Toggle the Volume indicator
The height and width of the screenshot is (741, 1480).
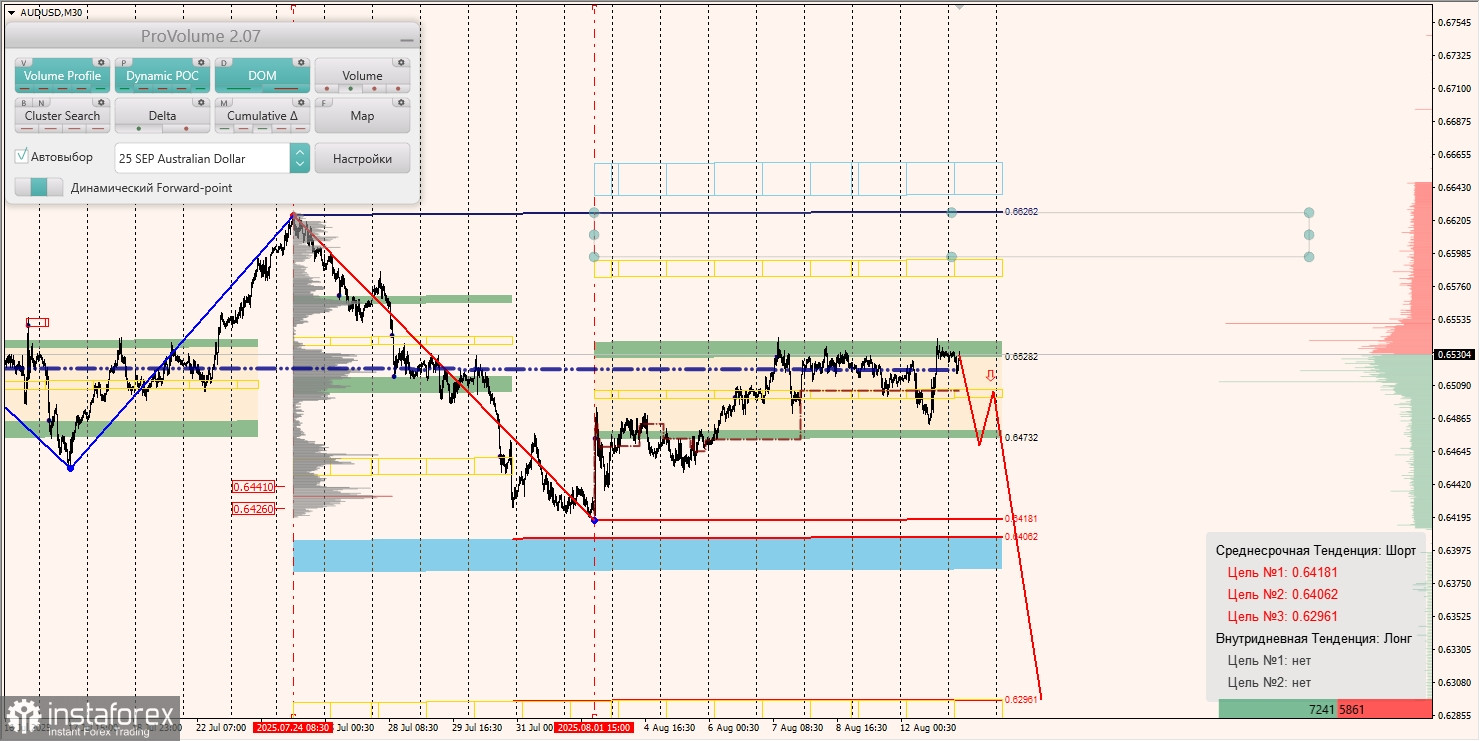[x=362, y=76]
